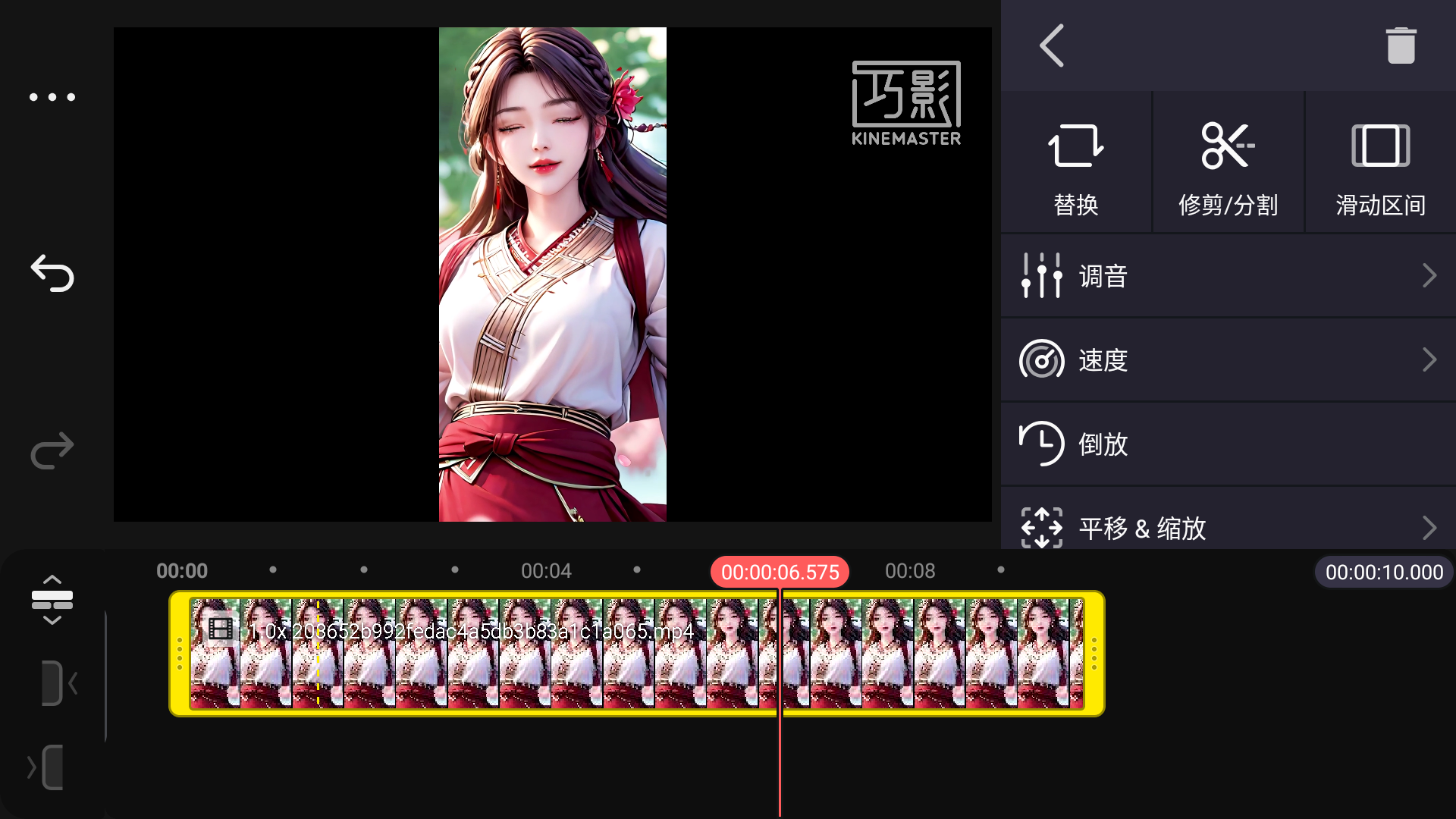Image resolution: width=1456 pixels, height=819 pixels.
Task: Go back with the left chevron
Action: (x=1052, y=45)
